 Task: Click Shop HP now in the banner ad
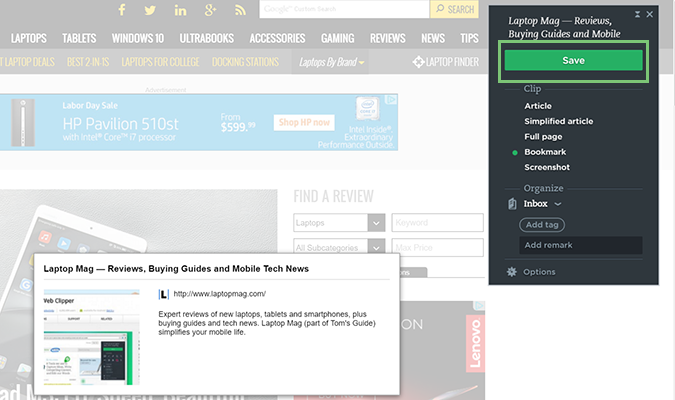pyautogui.click(x=304, y=122)
